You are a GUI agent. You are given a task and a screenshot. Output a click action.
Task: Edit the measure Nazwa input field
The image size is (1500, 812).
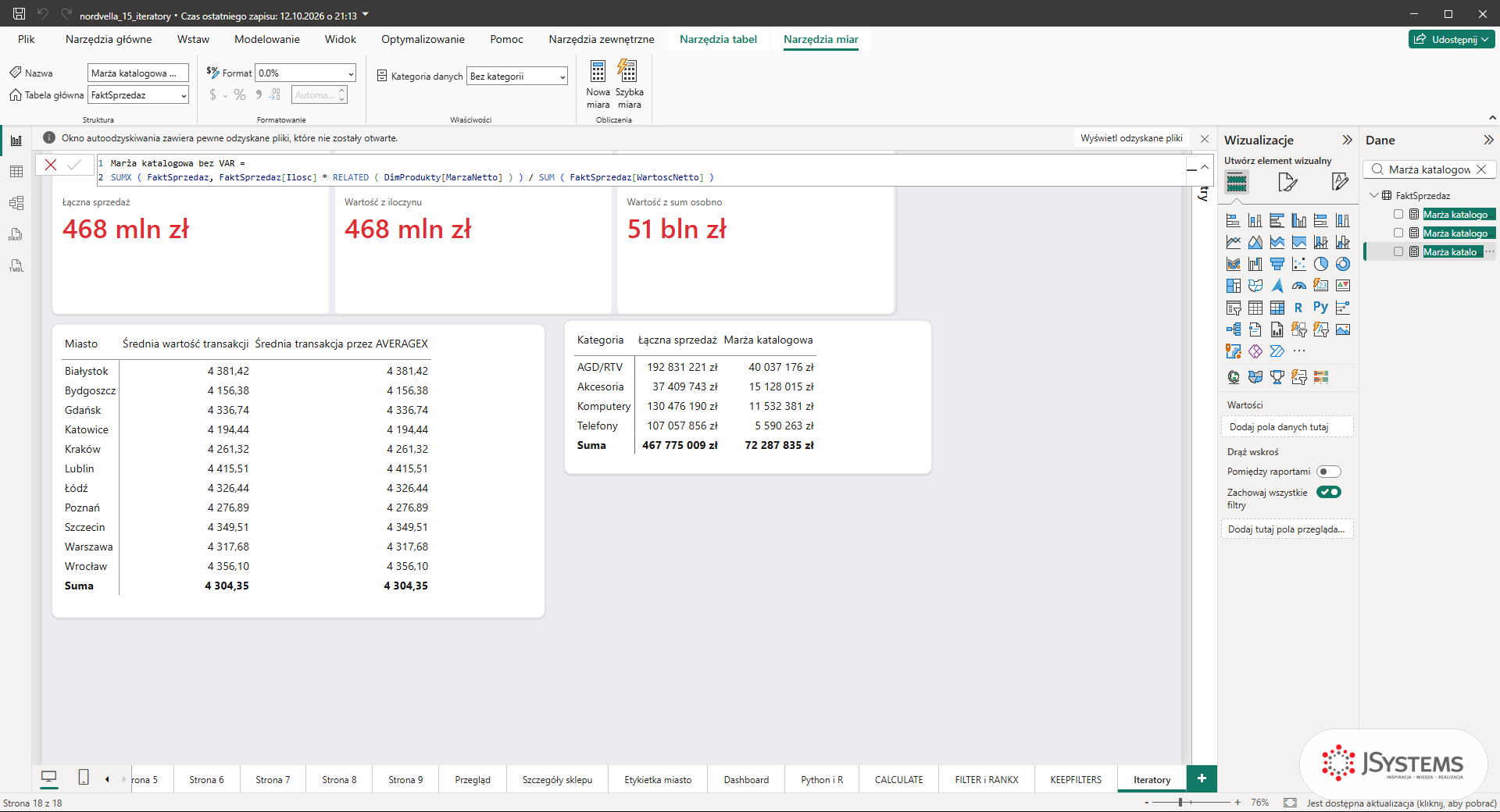point(138,73)
